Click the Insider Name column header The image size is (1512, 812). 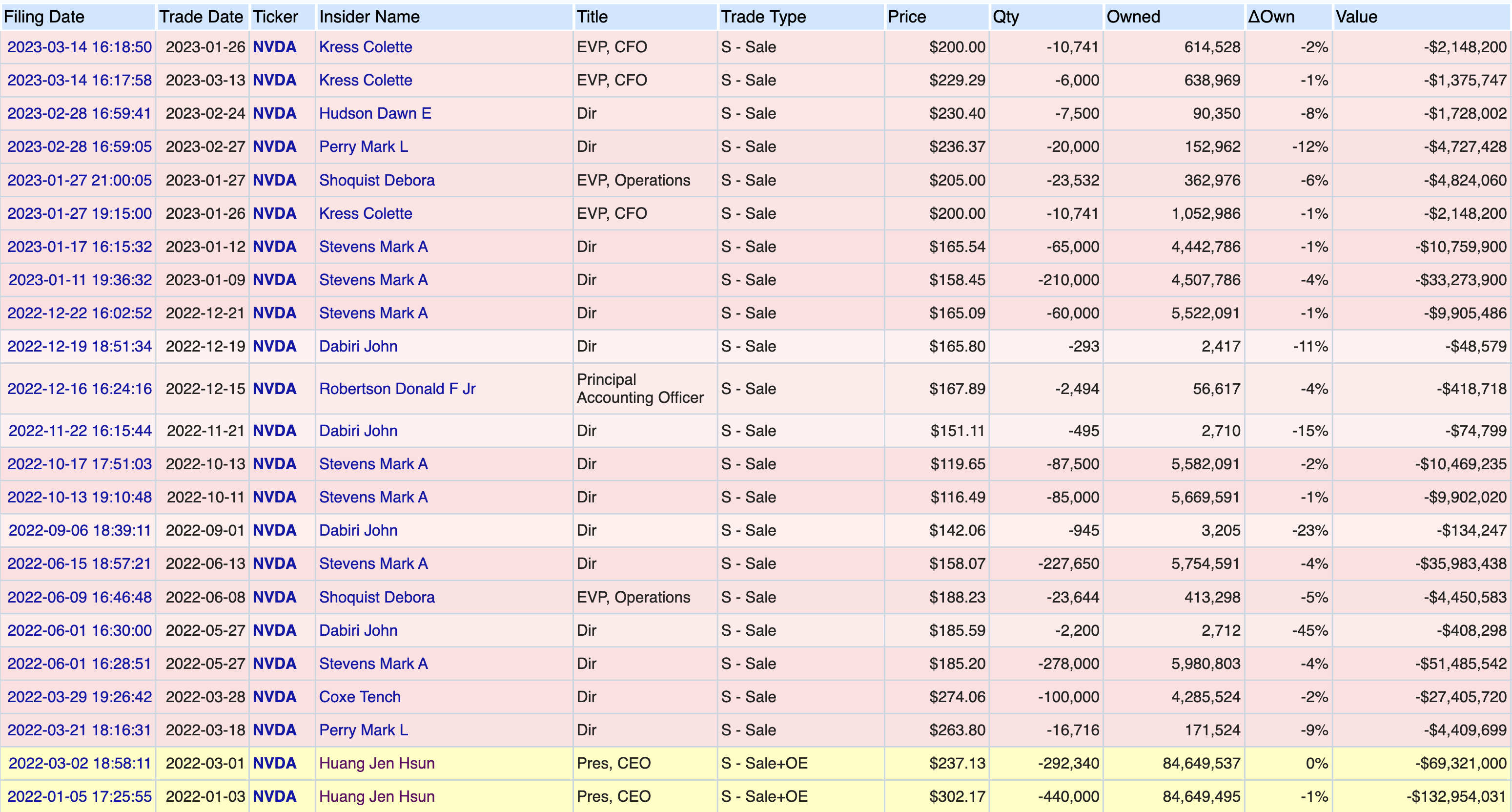pos(368,17)
